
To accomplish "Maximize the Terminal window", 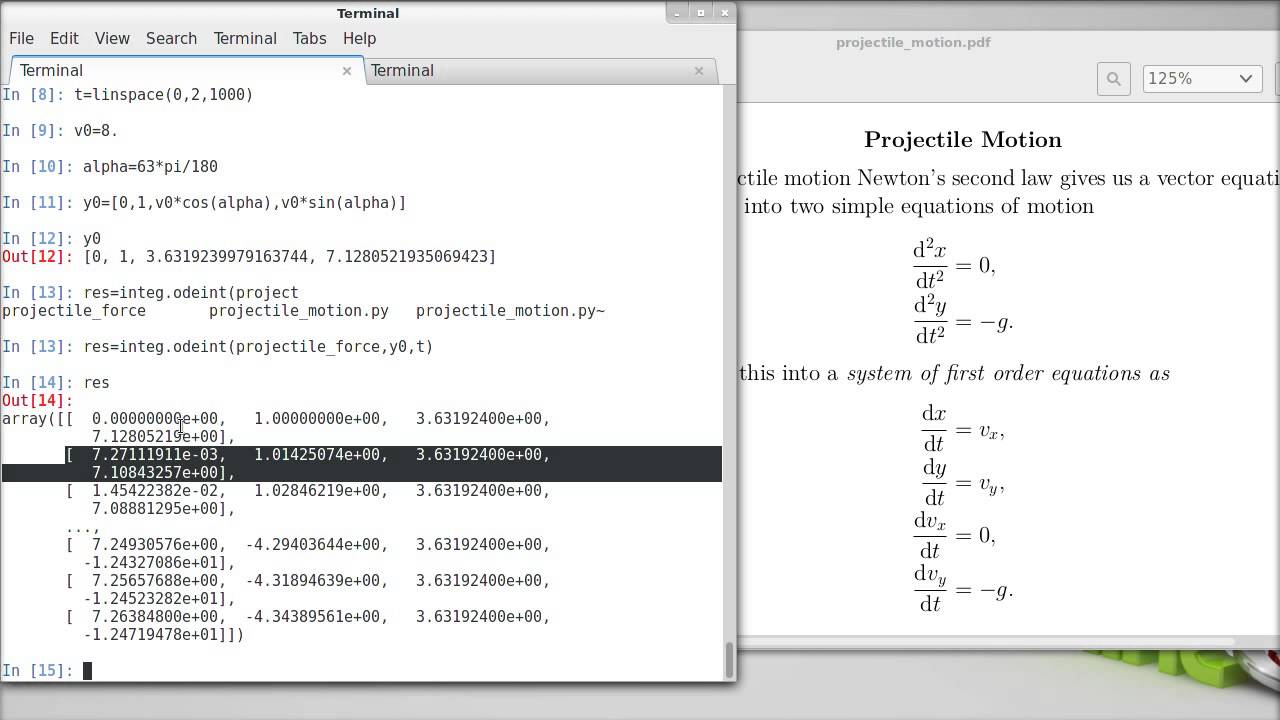I will click(x=701, y=13).
